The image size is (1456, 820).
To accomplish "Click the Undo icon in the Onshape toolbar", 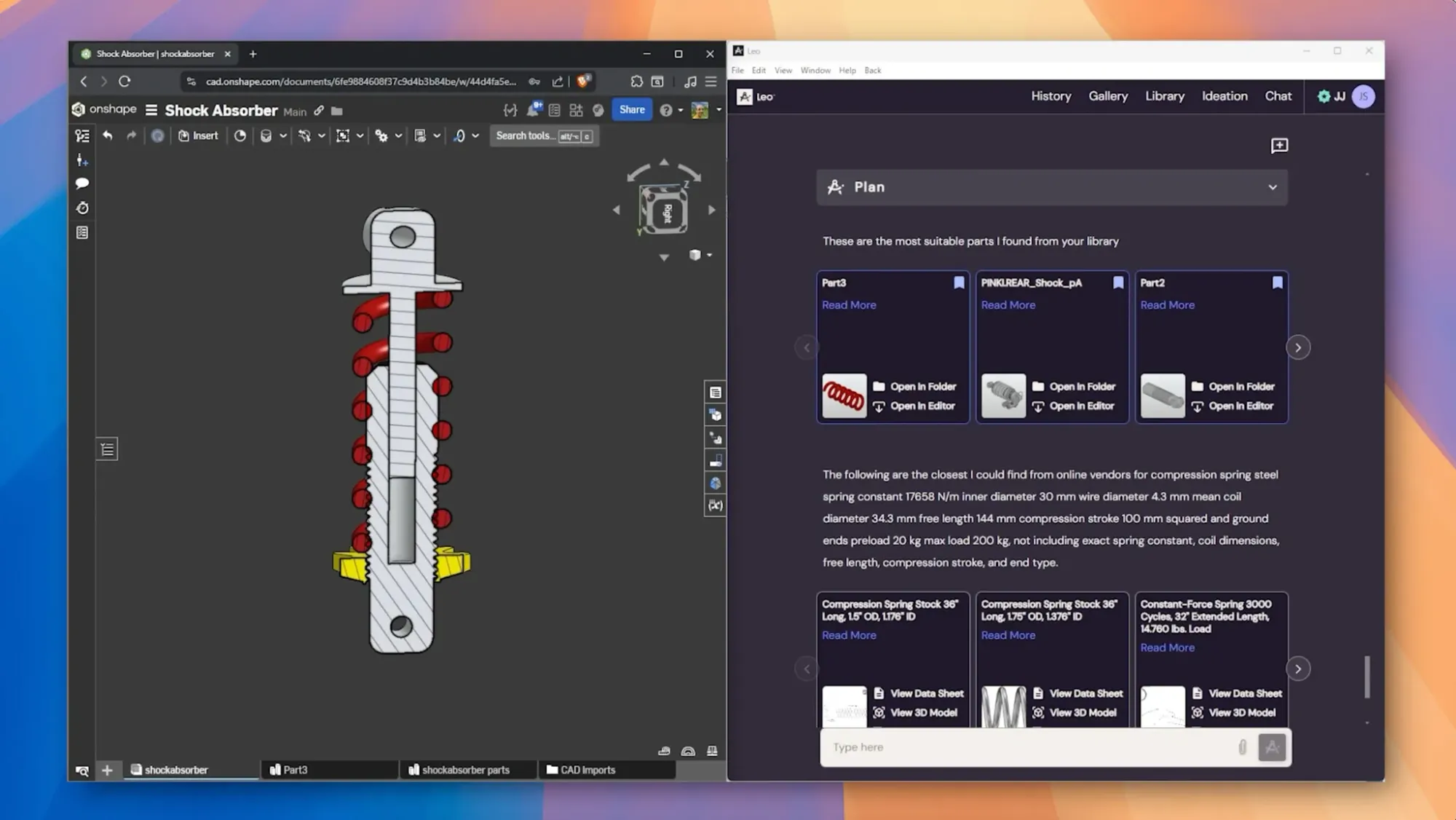I will coord(108,135).
